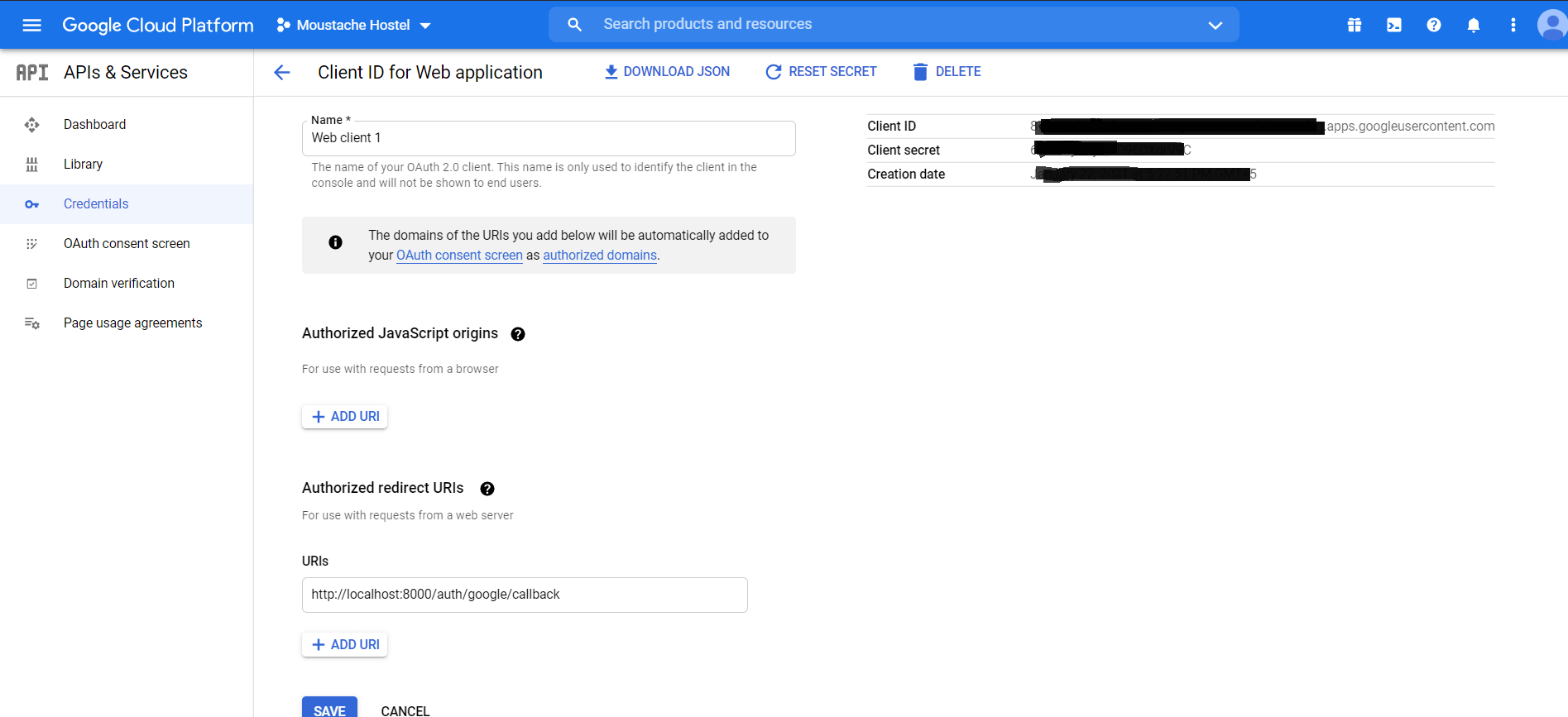Click the Name field containing Web client 1
Screen dimensions: 1568x717
point(549,138)
